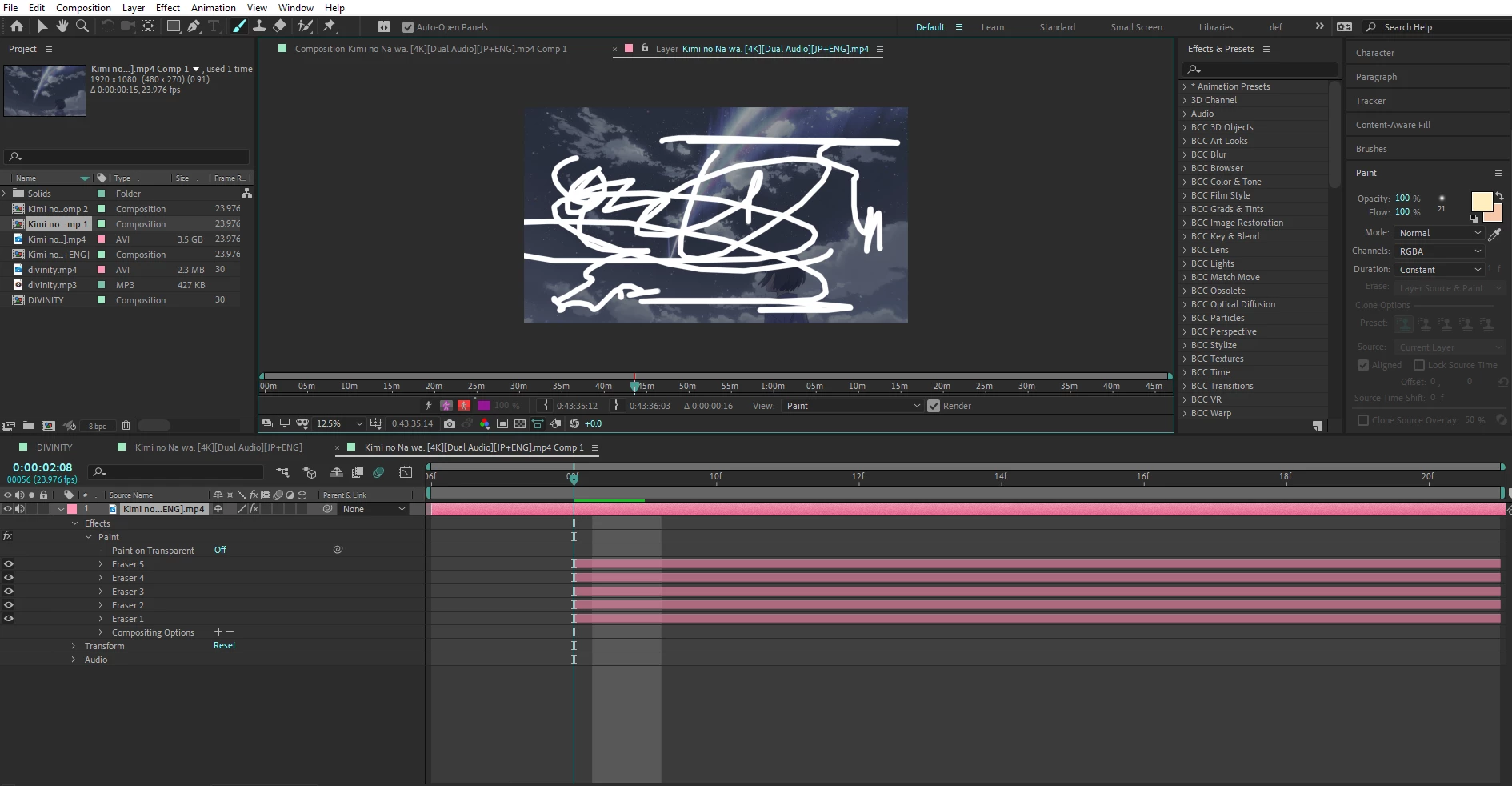The image size is (1512, 786).
Task: Expand the Transform property group
Action: [x=74, y=646]
